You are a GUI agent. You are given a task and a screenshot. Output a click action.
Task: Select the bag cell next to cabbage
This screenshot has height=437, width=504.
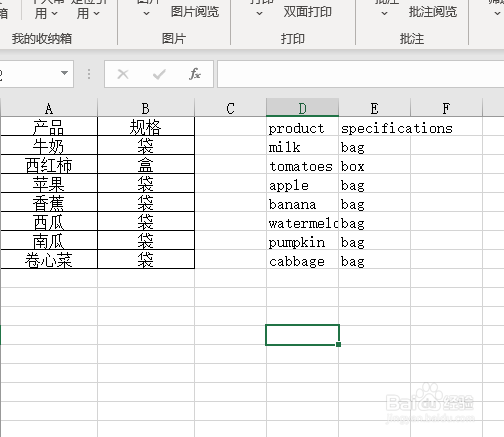(x=374, y=259)
